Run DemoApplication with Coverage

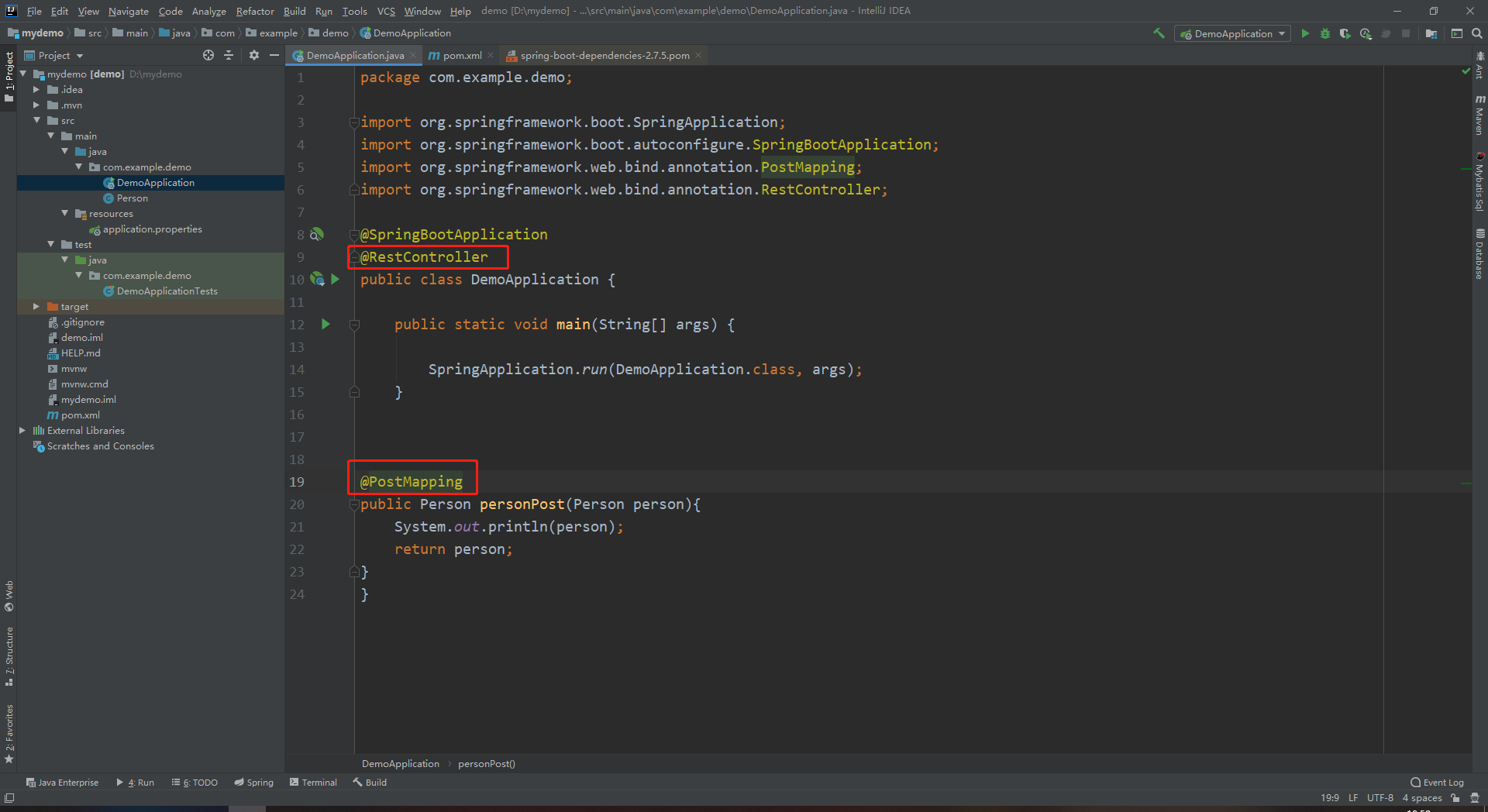coord(1345,33)
